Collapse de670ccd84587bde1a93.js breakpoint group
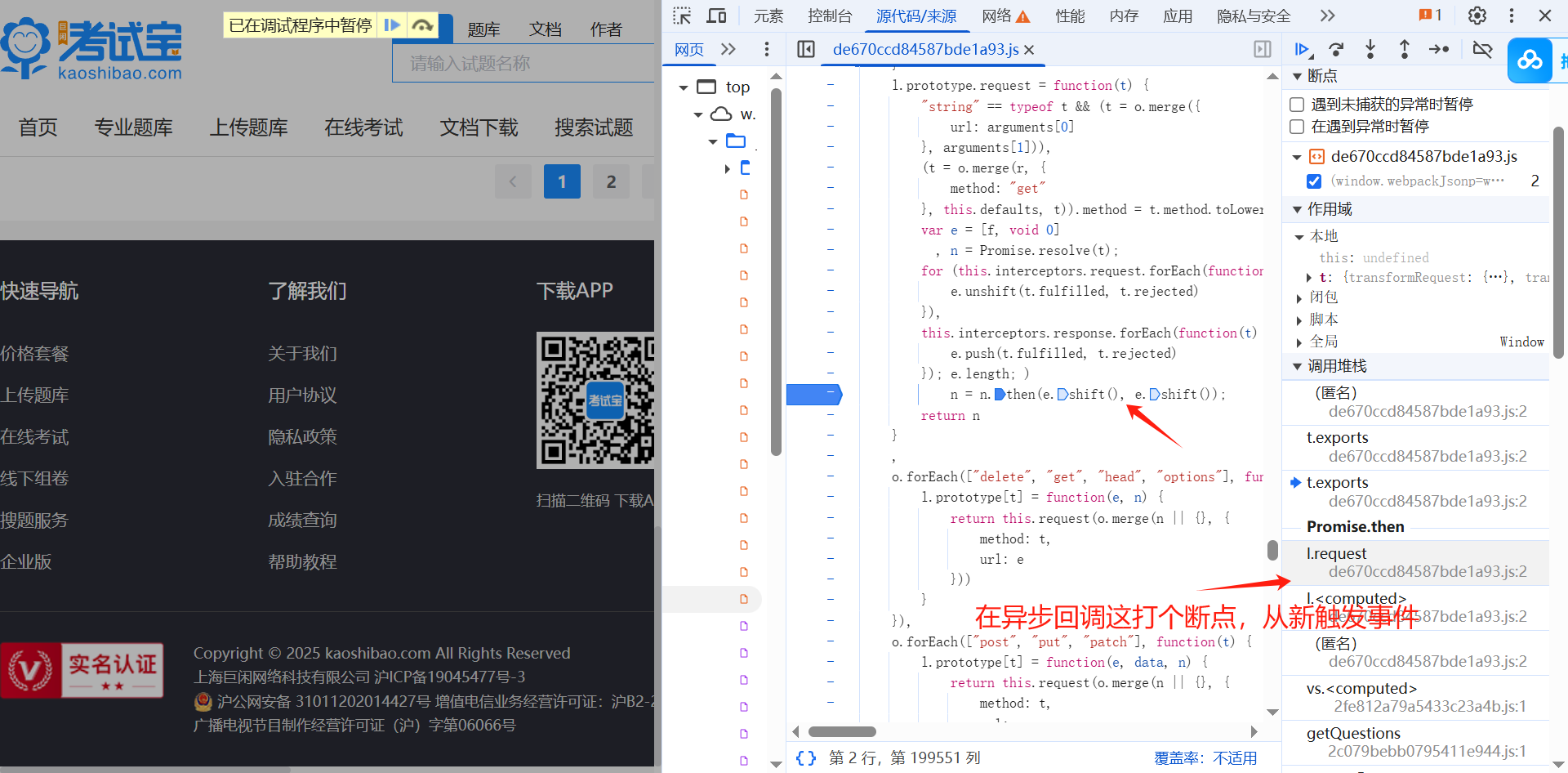Image resolution: width=1568 pixels, height=773 pixels. pyautogui.click(x=1297, y=157)
